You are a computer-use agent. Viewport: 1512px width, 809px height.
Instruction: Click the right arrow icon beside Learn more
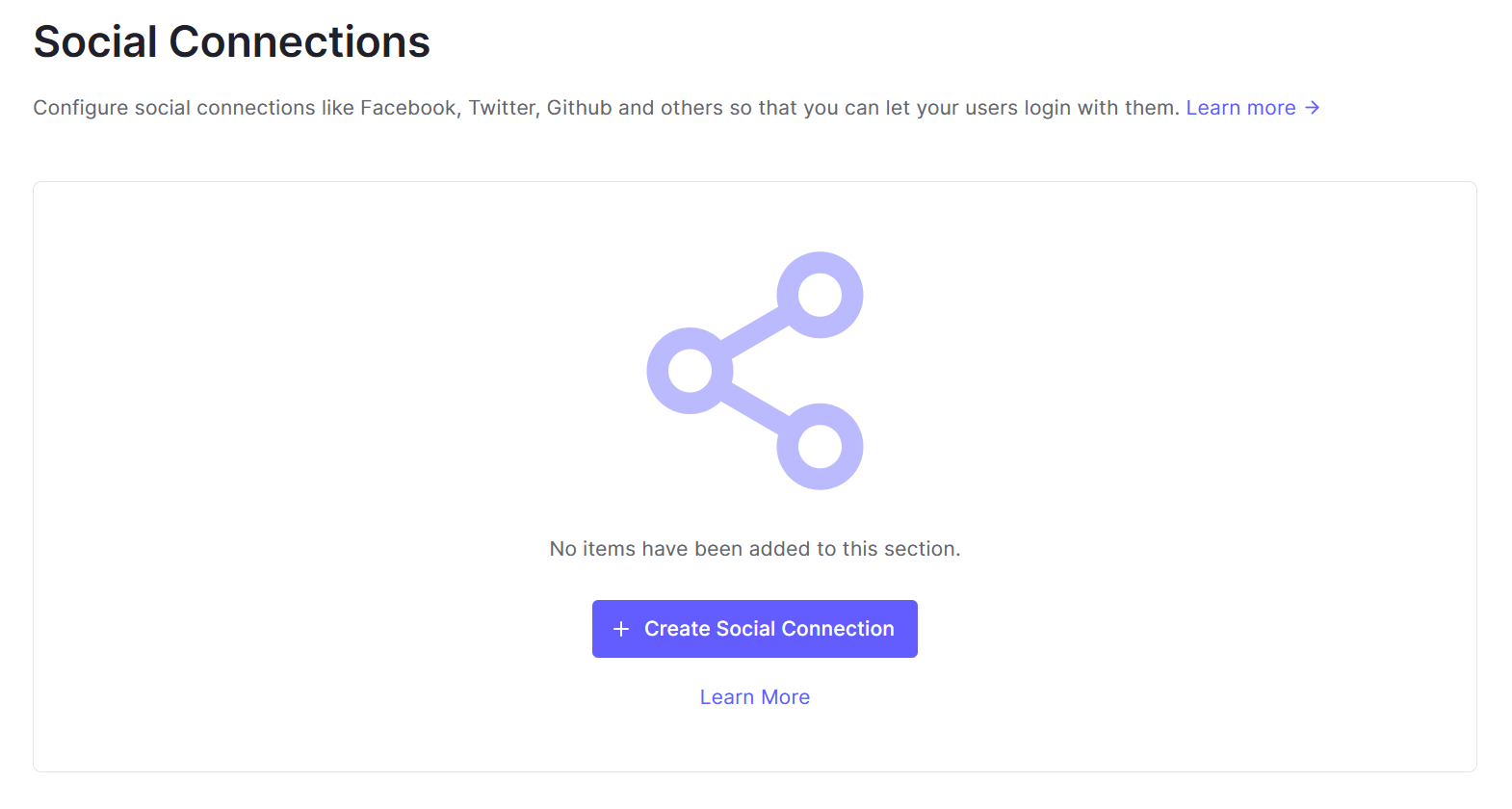coord(1312,108)
